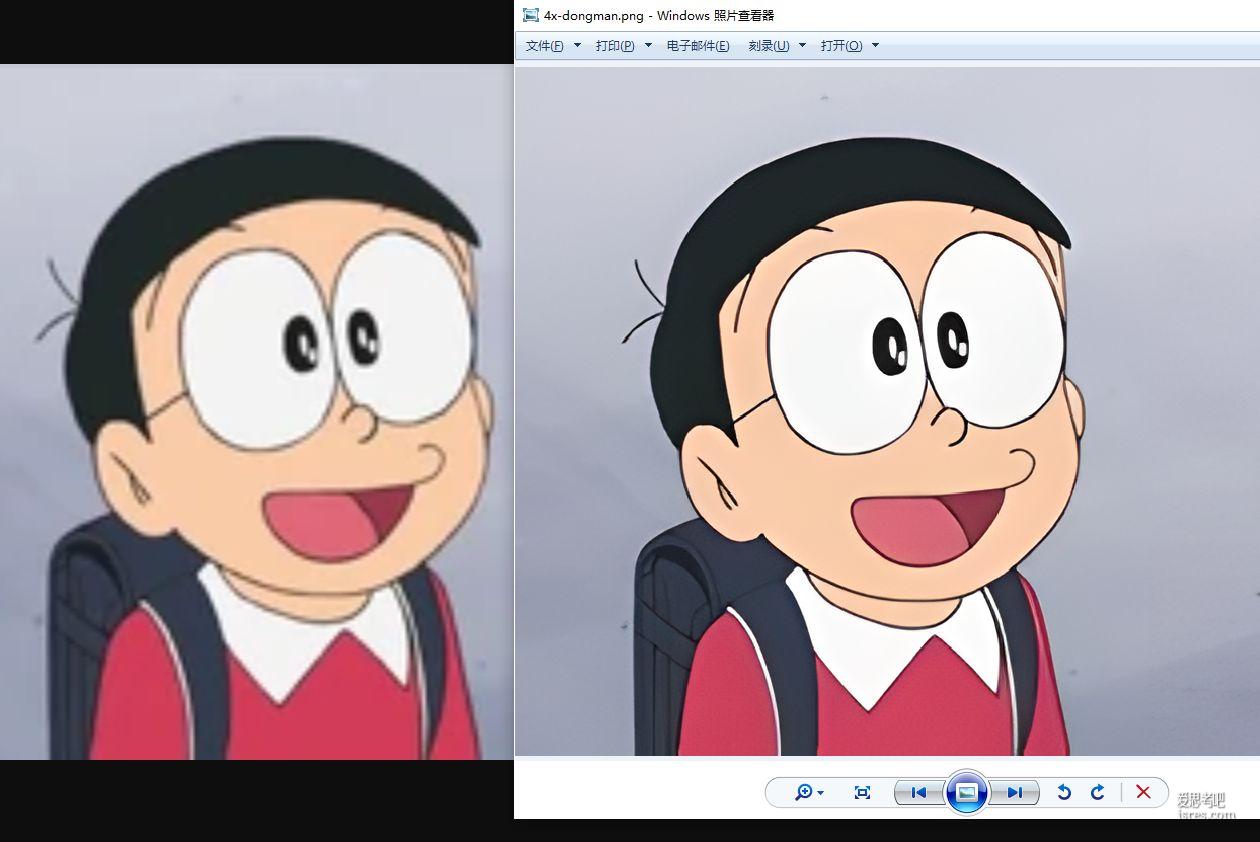Viewport: 1260px width, 842px height.
Task: Open the 刻录(U) menu
Action: pos(769,46)
